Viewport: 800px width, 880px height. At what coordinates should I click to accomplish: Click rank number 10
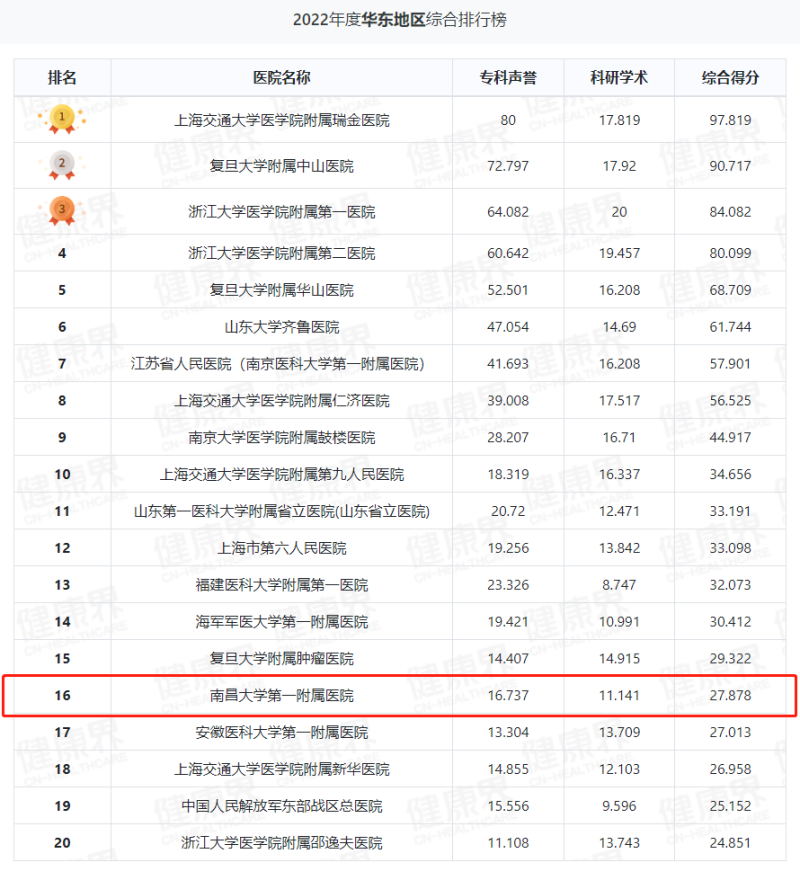coord(62,474)
